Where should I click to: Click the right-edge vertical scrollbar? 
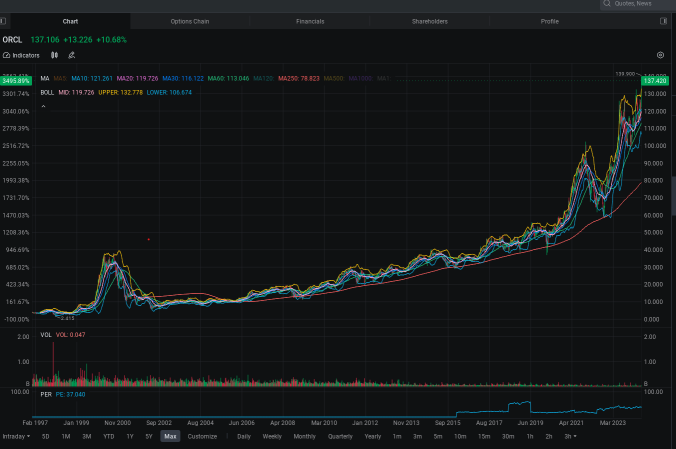(x=673, y=194)
